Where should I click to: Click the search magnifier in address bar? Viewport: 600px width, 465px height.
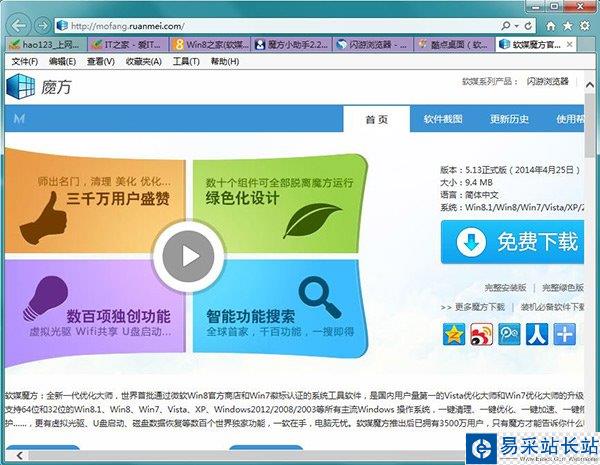505,26
